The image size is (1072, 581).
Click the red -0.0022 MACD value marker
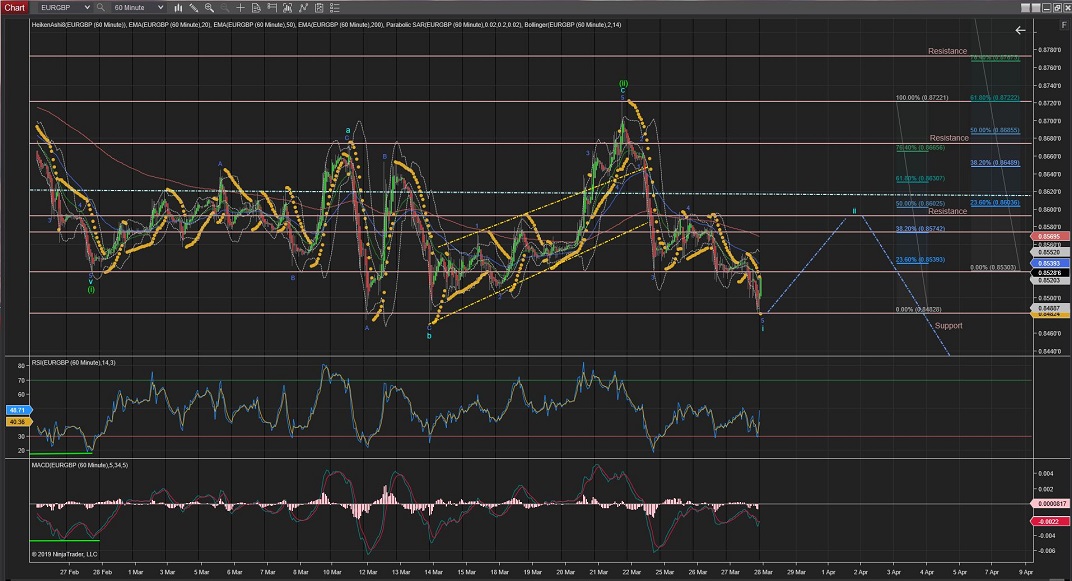pyautogui.click(x=1051, y=521)
